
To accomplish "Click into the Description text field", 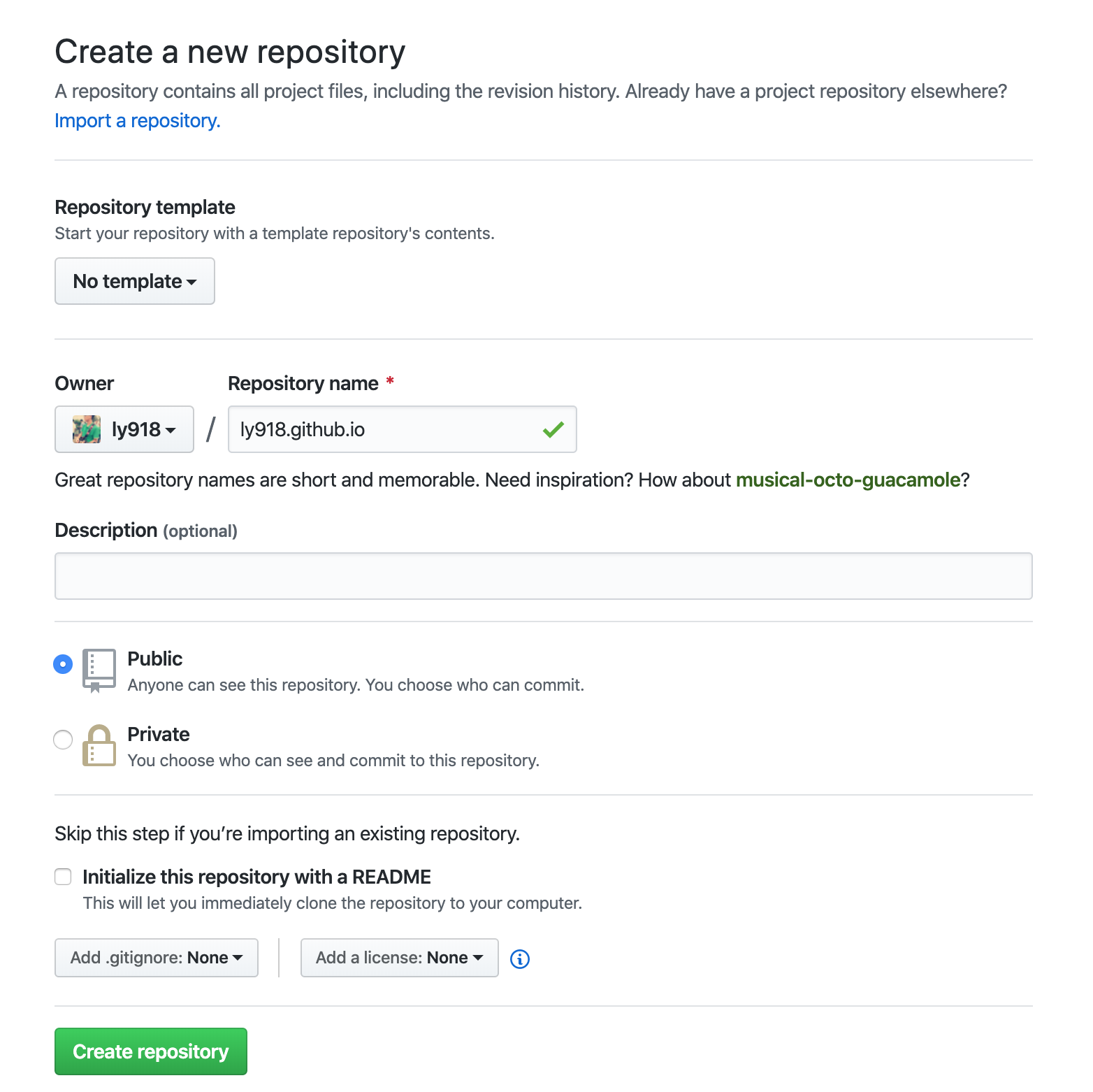I will [543, 576].
